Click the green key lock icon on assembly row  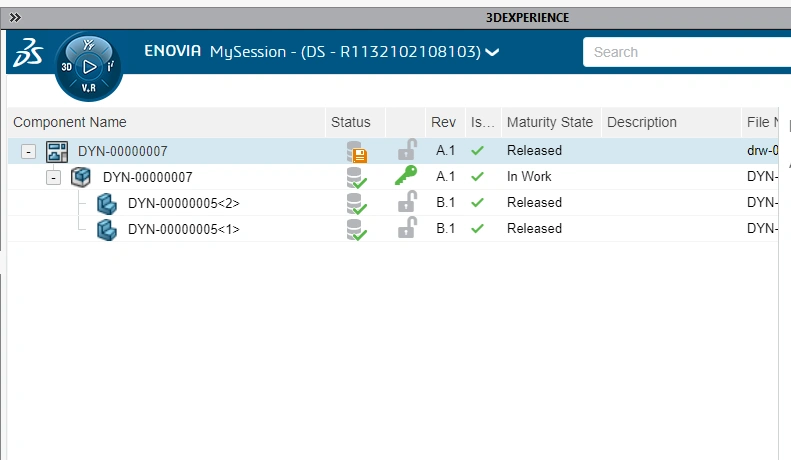coord(406,175)
